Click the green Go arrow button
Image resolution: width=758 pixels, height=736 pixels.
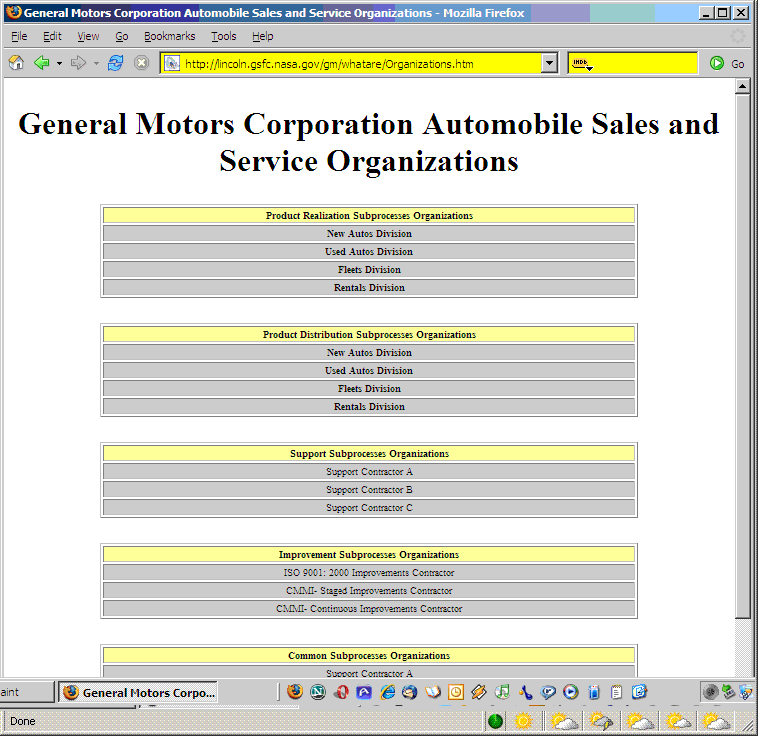[x=716, y=63]
